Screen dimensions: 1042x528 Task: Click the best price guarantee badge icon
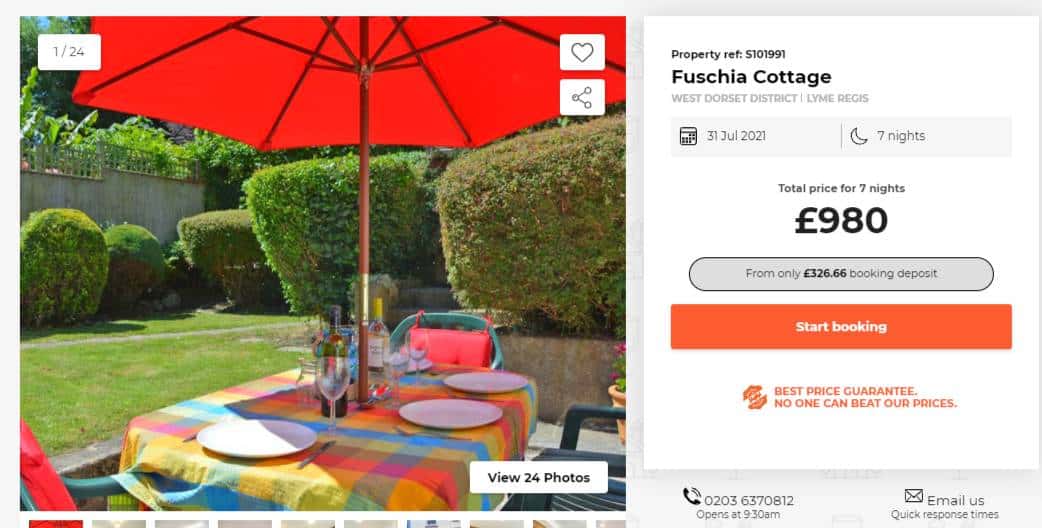754,397
